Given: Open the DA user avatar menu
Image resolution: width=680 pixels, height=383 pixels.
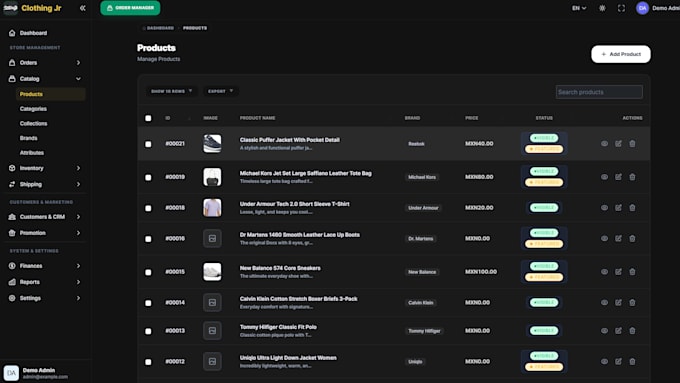Looking at the screenshot, I should point(642,8).
